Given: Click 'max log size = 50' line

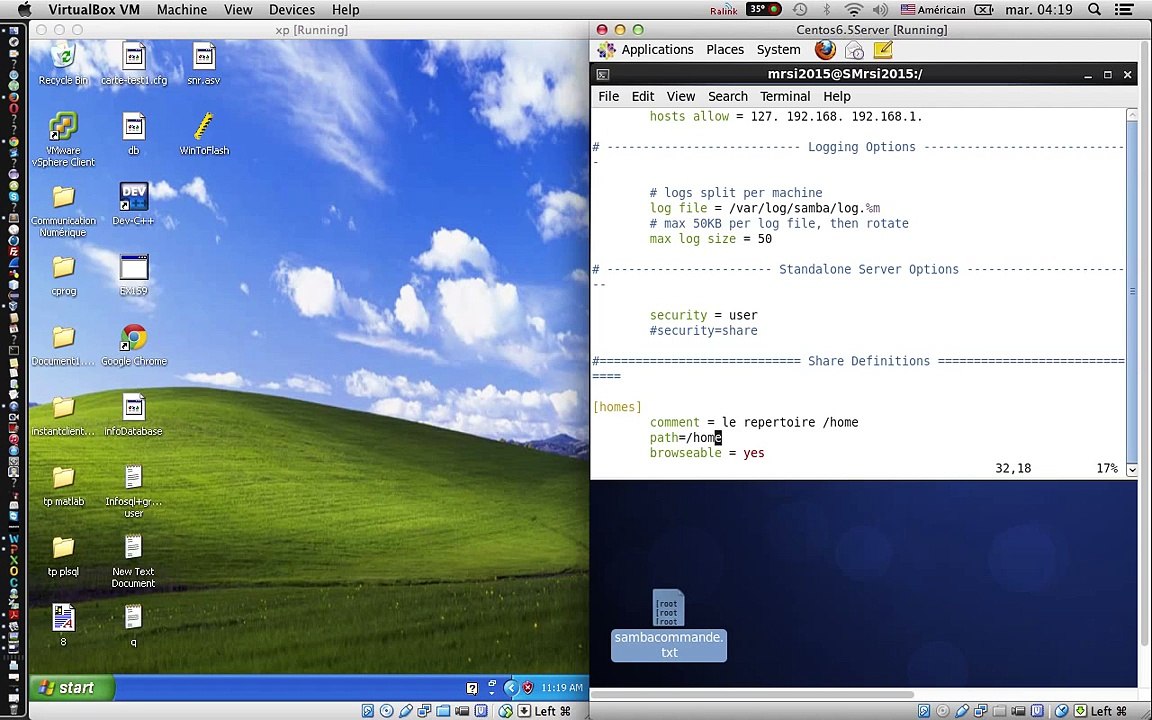Looking at the screenshot, I should (710, 239).
